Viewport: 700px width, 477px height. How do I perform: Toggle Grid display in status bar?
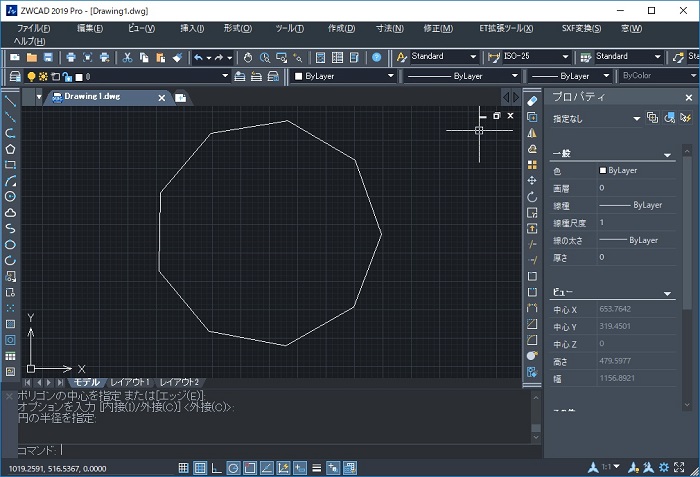200,468
